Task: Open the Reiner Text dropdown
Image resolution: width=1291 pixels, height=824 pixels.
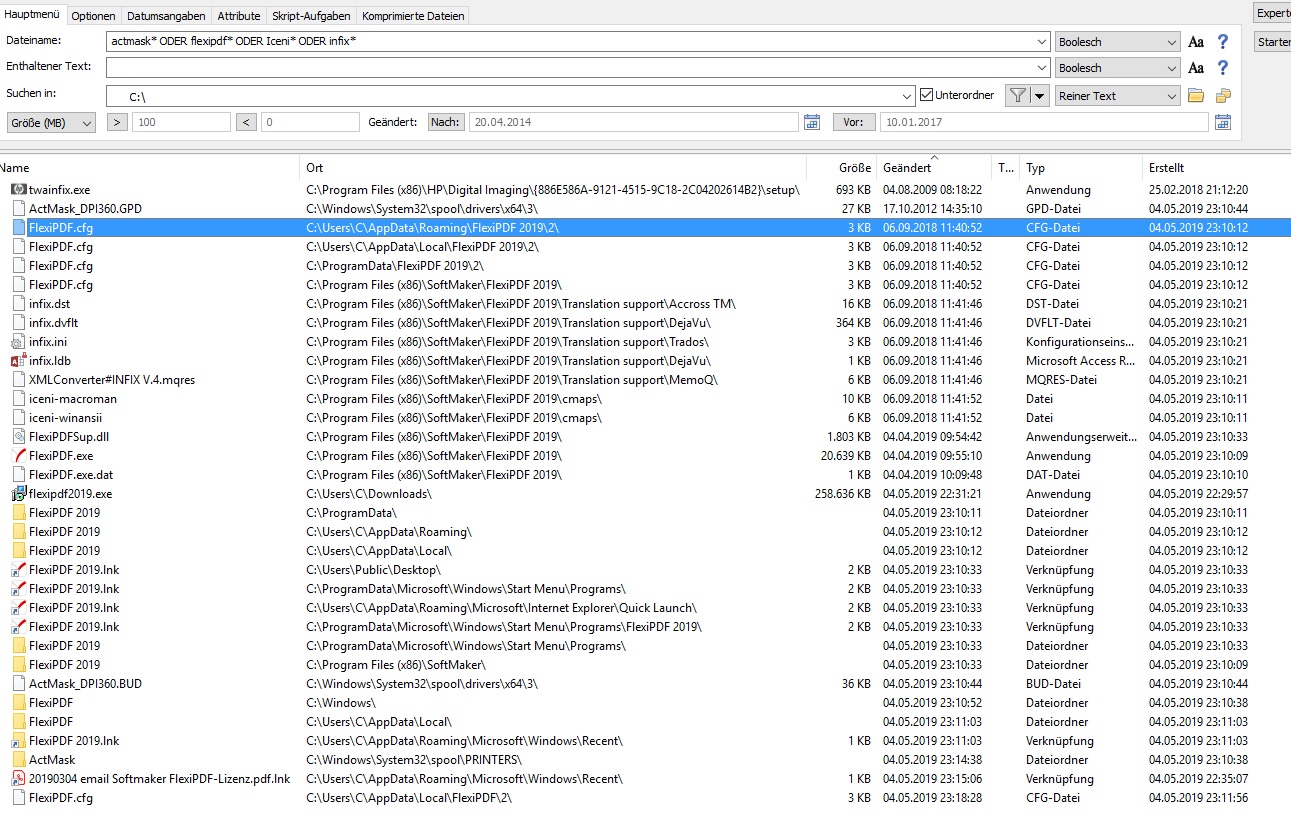Action: coord(1118,96)
